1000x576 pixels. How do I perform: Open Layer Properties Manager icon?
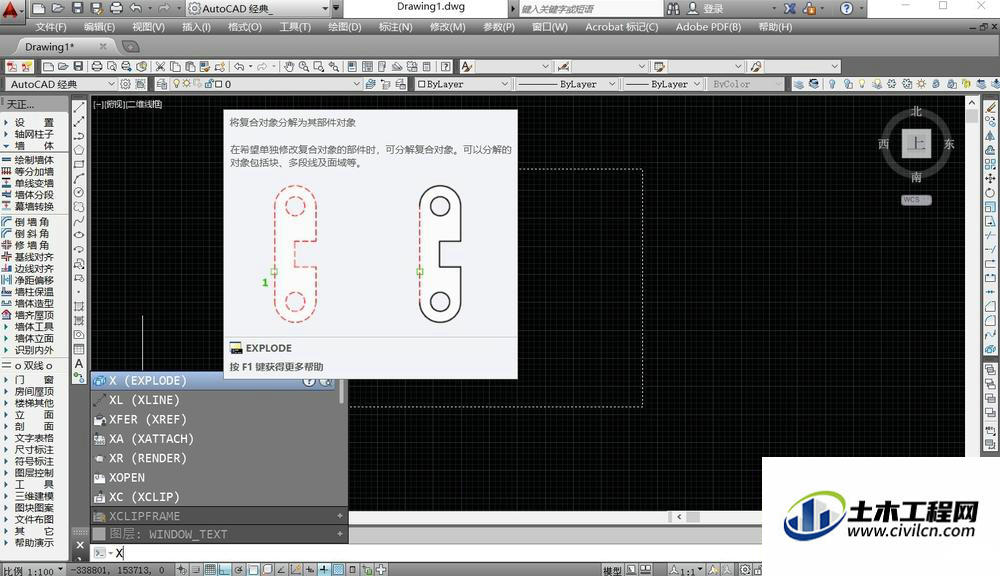point(161,84)
